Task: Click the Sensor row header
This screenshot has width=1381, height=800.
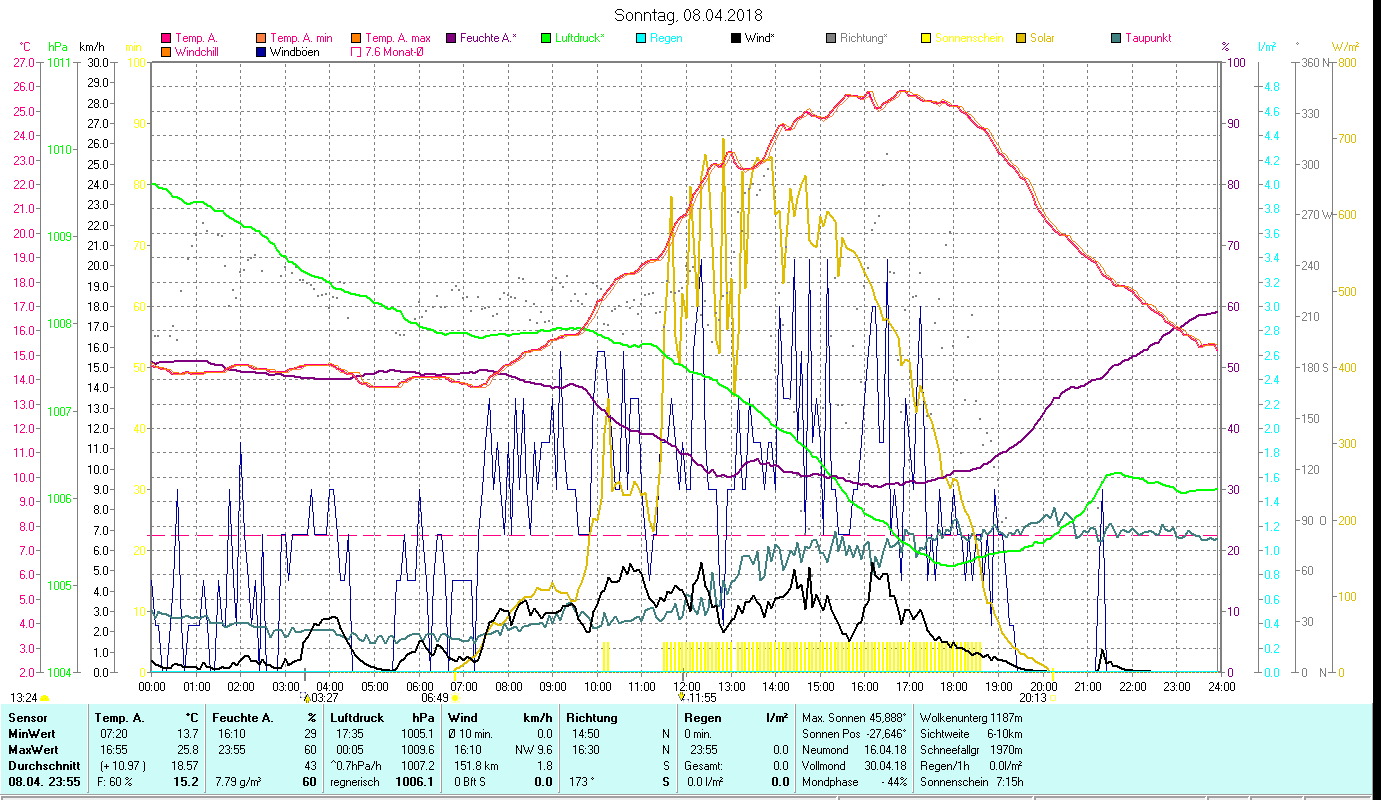Action: [26, 718]
